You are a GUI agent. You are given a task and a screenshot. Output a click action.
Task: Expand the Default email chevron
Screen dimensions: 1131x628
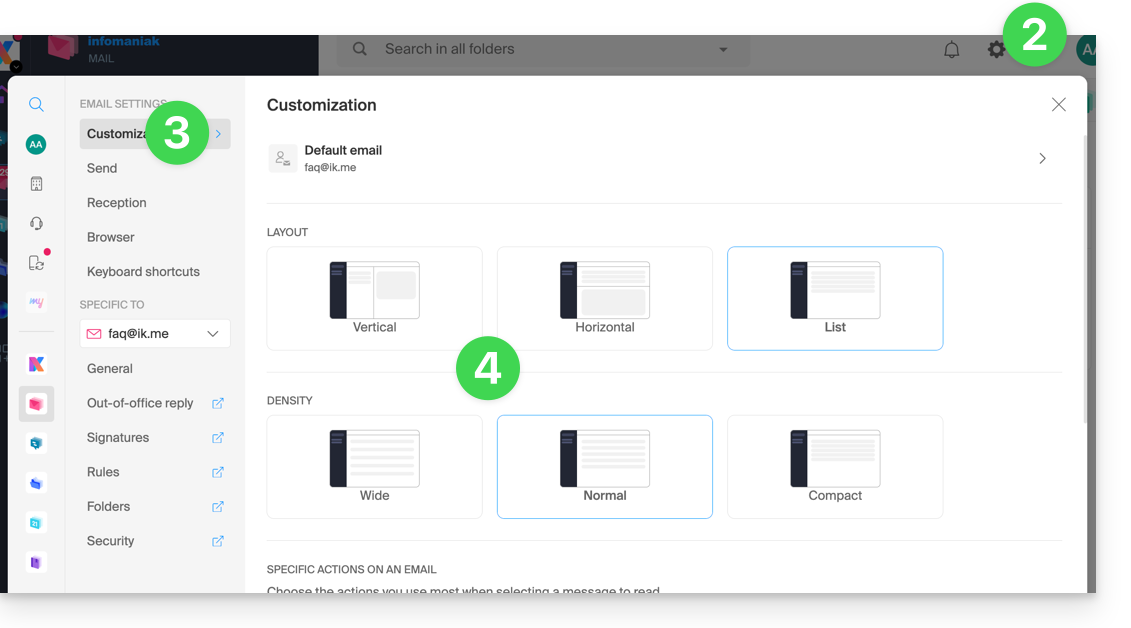(x=1042, y=159)
